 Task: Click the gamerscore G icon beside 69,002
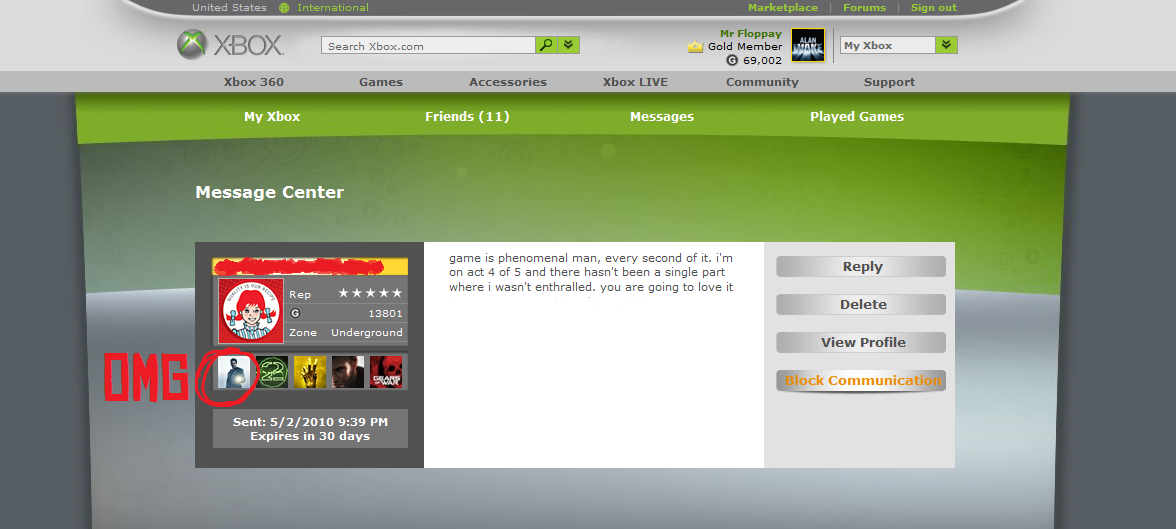coord(732,60)
